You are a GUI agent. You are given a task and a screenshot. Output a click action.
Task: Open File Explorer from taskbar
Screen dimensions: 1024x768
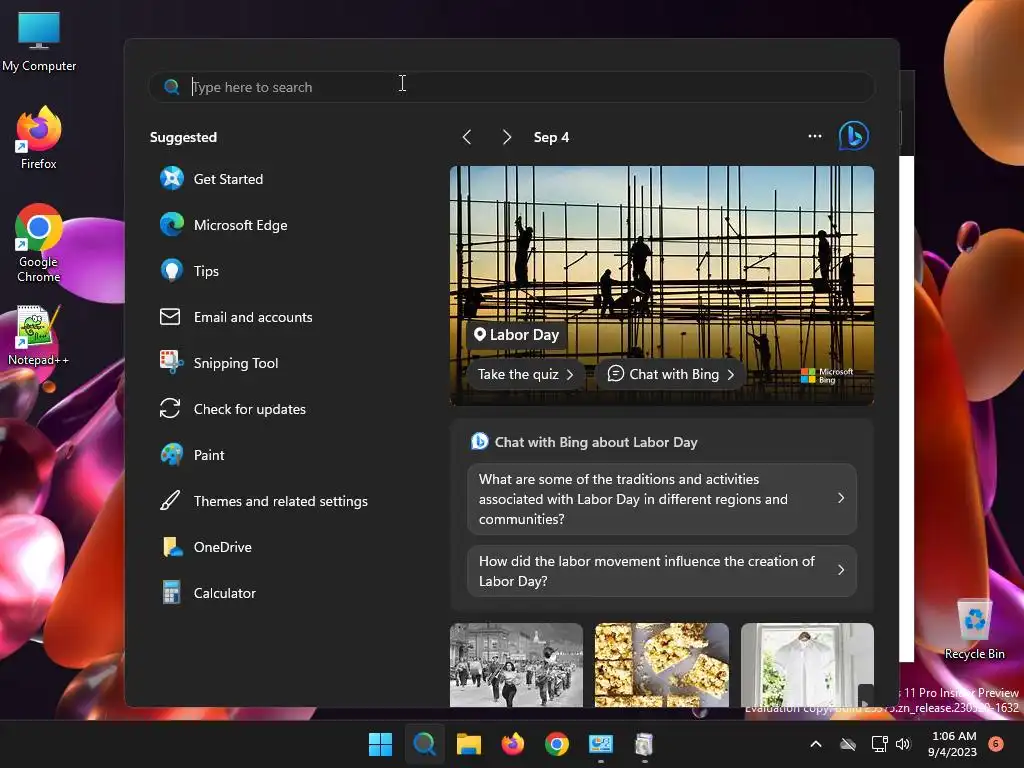click(468, 744)
